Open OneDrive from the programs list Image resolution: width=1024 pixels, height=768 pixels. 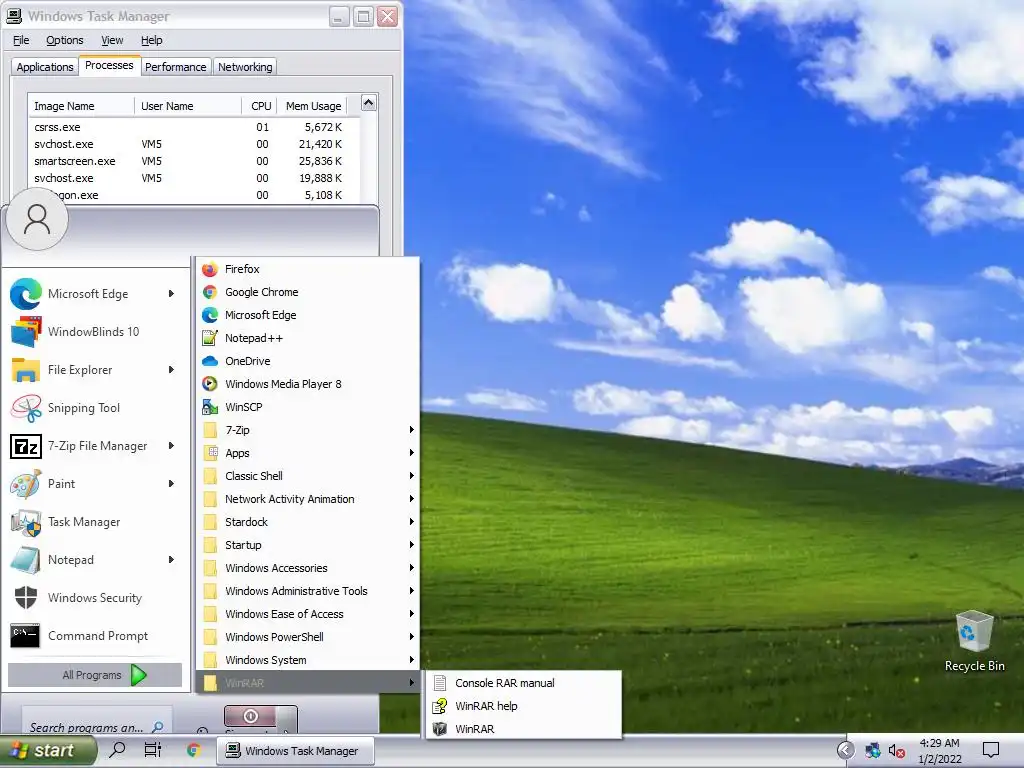tap(307, 361)
